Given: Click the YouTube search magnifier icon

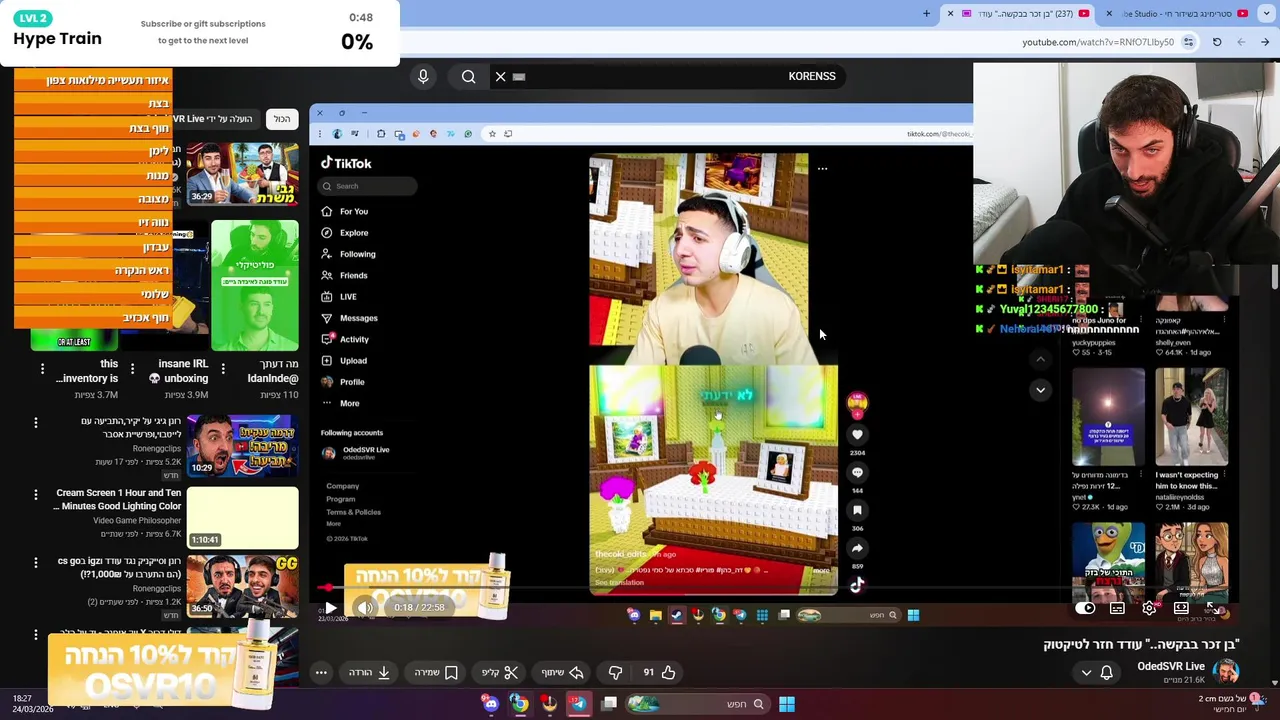Looking at the screenshot, I should [468, 76].
